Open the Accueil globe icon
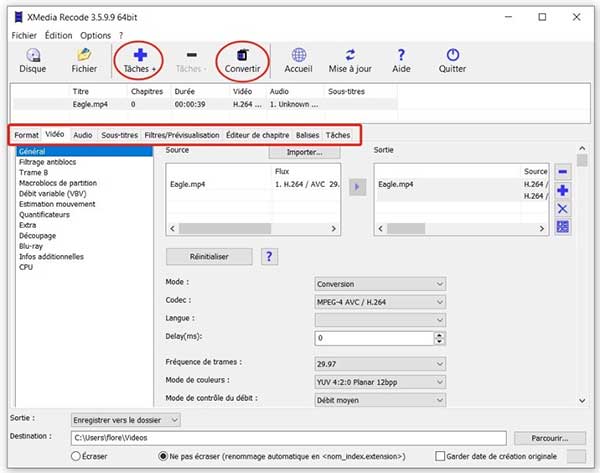 pos(298,60)
